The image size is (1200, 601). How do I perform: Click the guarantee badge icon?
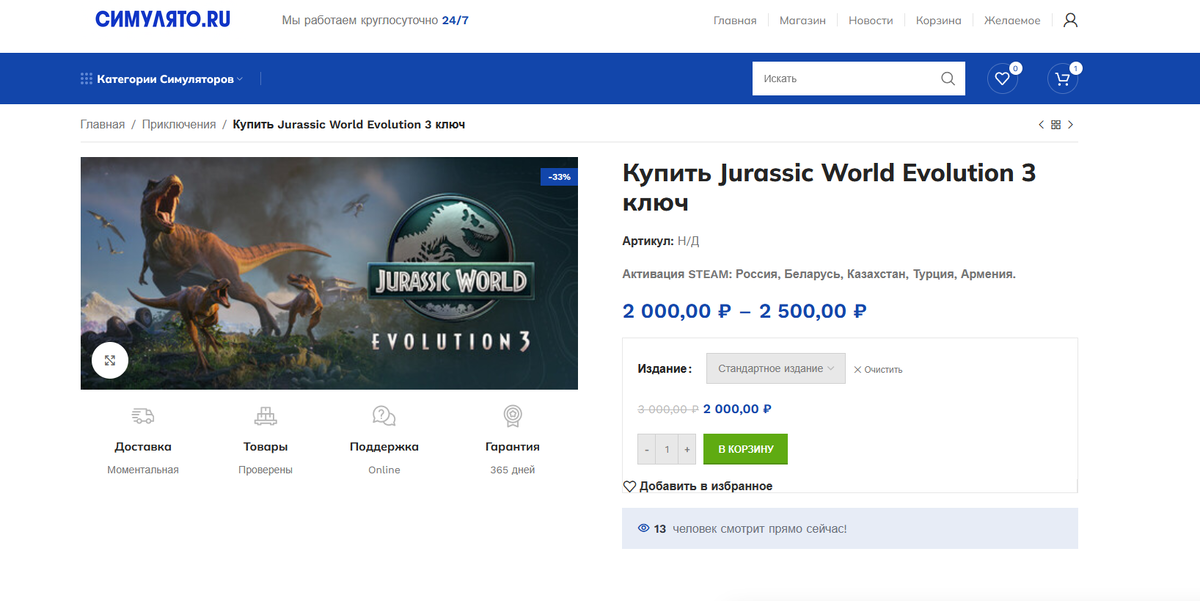click(x=512, y=415)
